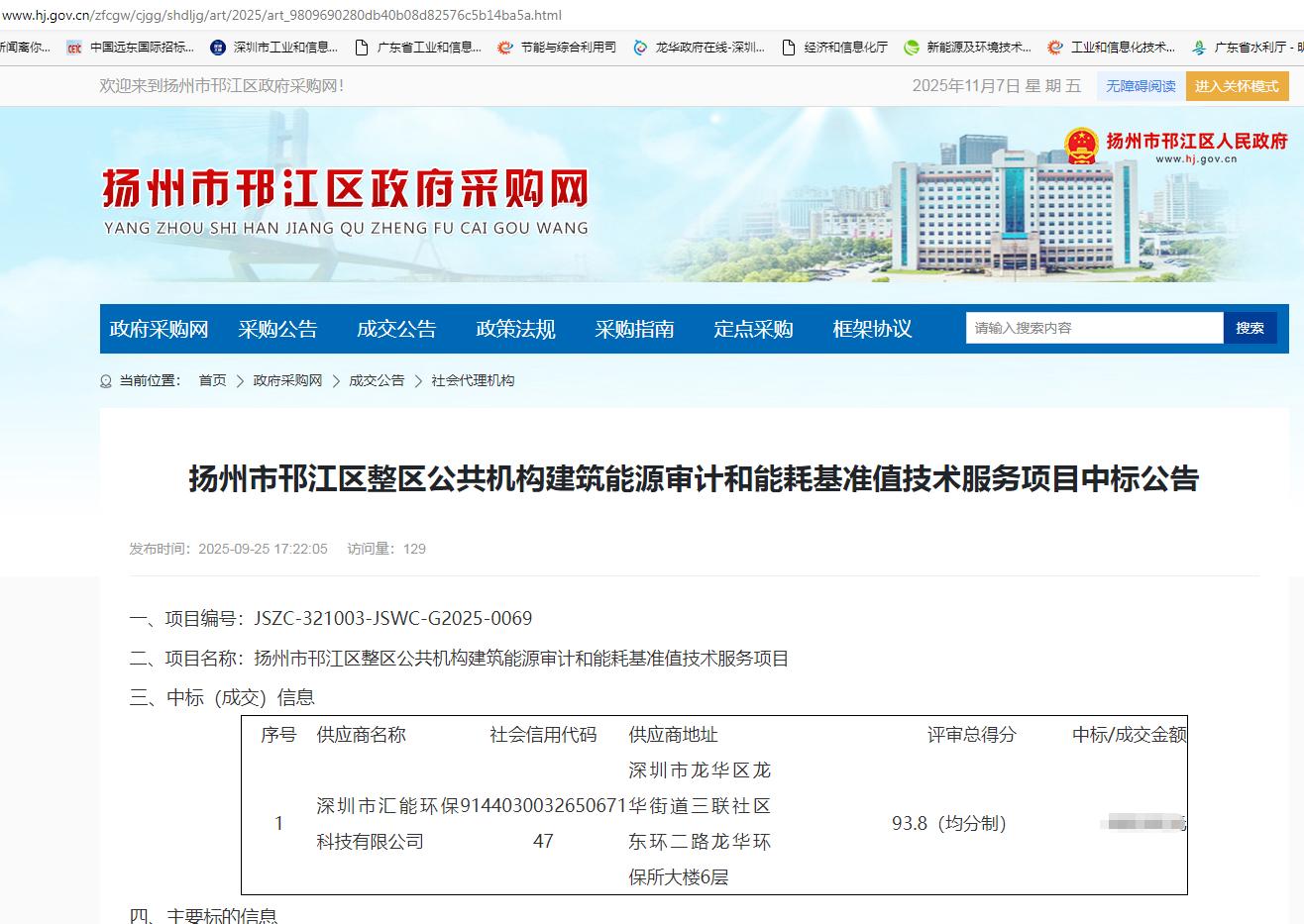Screen dimensions: 1304x924
Task: Switch on 进入关怀模式 care mode
Action: [1237, 86]
